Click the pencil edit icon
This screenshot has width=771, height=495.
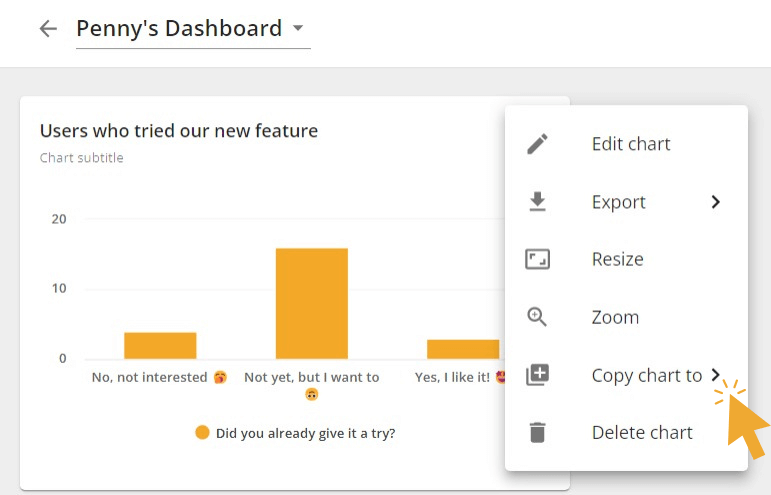538,144
